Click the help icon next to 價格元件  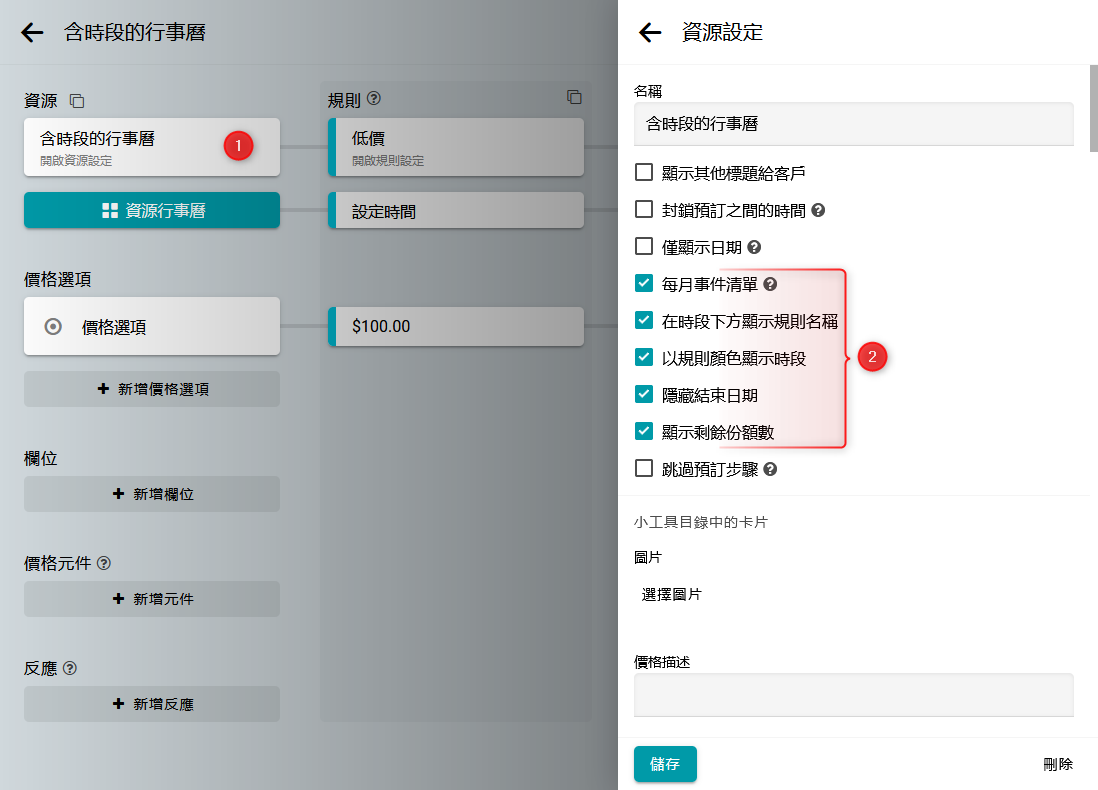tap(104, 563)
